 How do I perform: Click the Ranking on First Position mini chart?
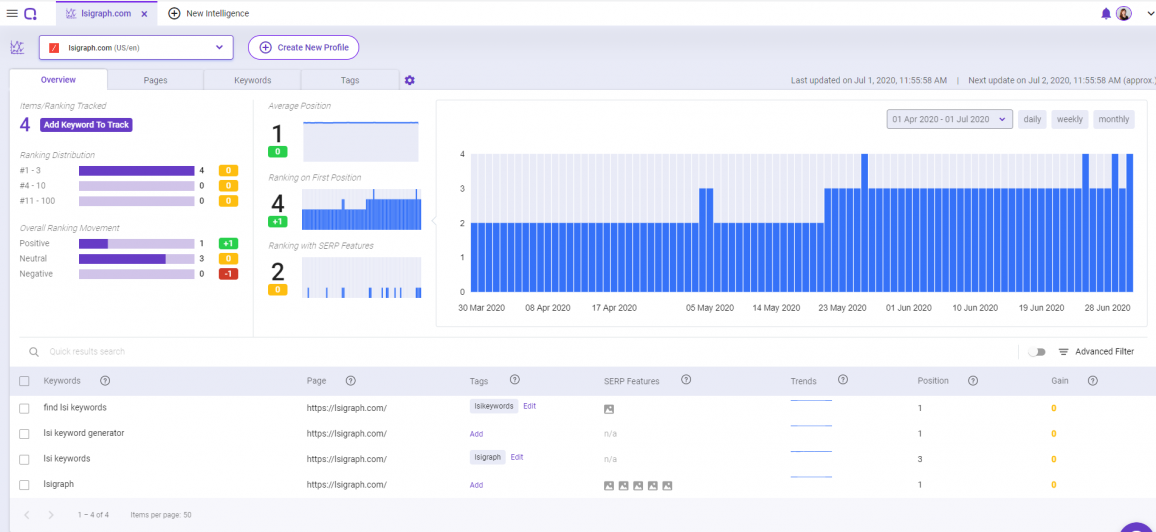tap(361, 209)
